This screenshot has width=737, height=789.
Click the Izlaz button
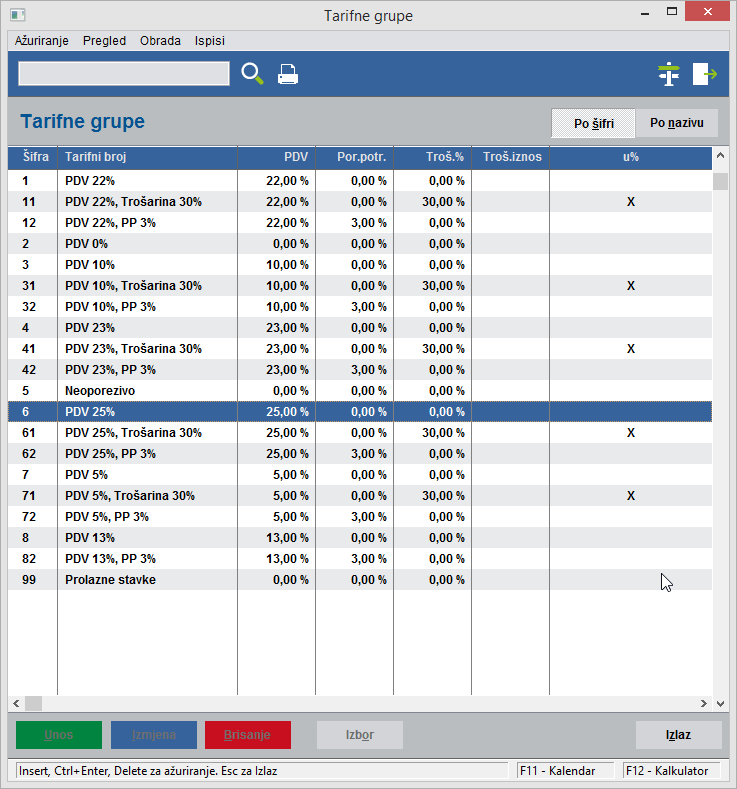coord(678,735)
